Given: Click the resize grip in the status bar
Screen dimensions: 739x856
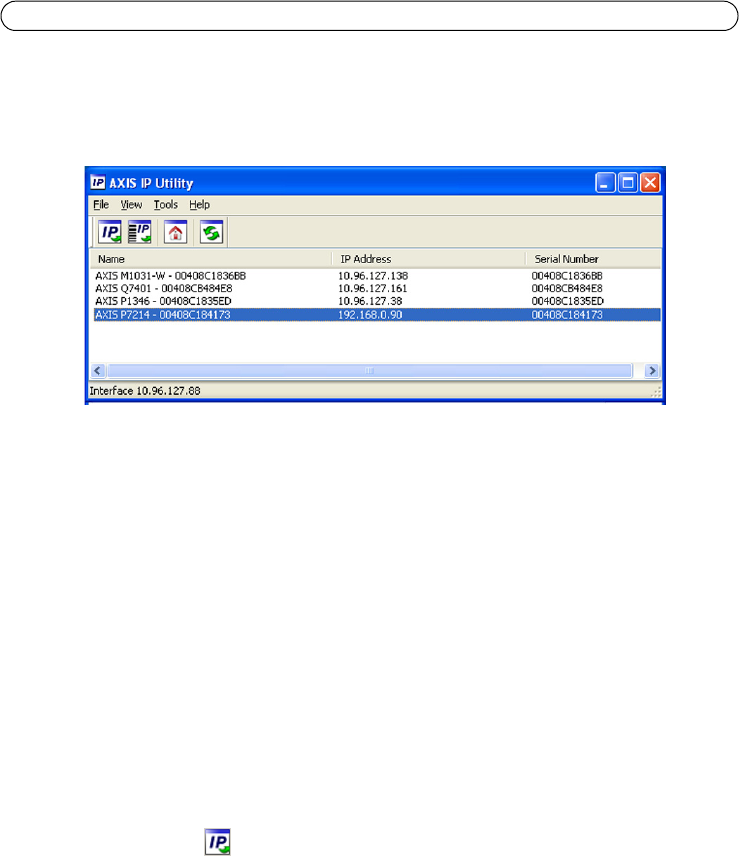Looking at the screenshot, I should pyautogui.click(x=656, y=392).
